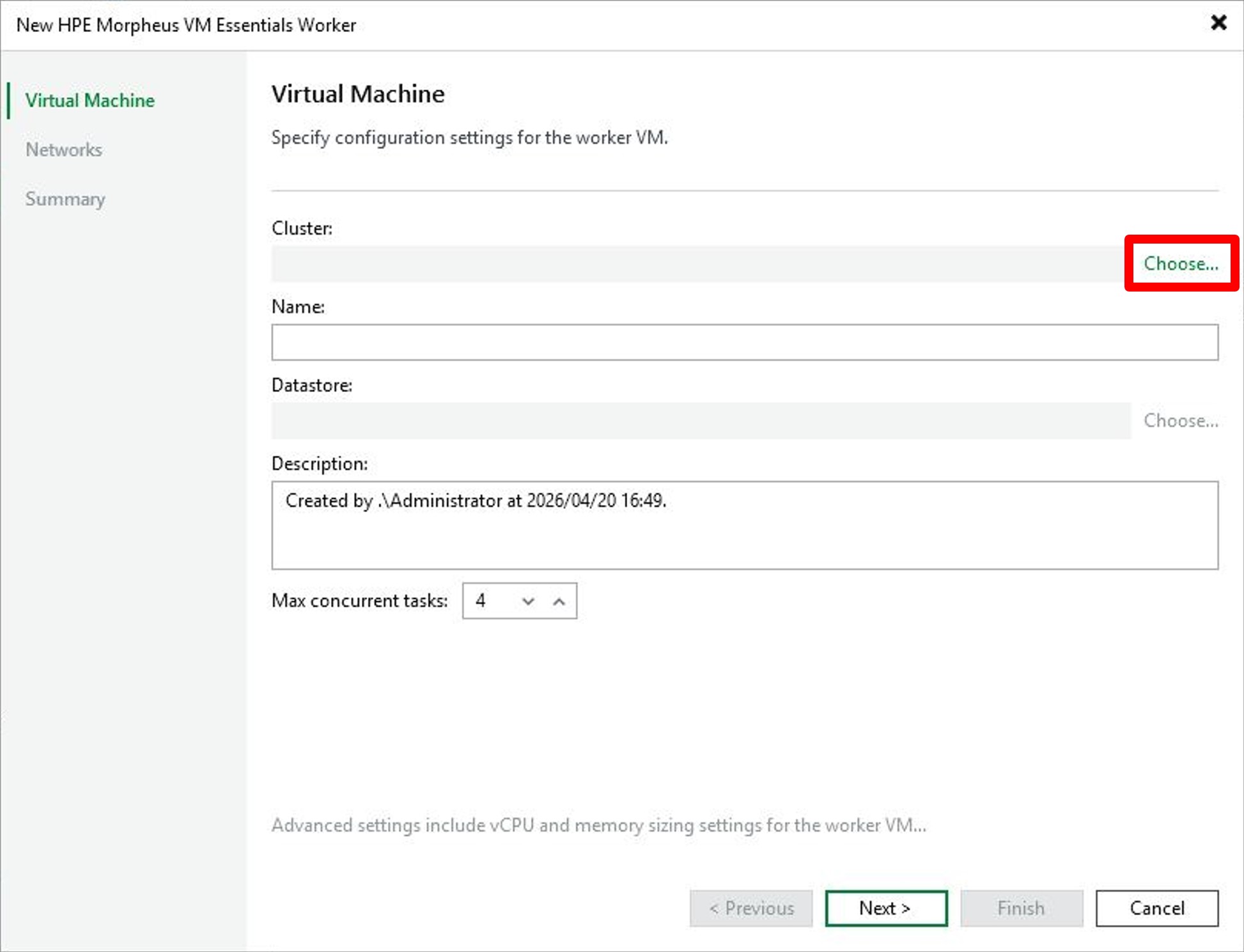Increase max concurrent tasks value

click(x=559, y=601)
